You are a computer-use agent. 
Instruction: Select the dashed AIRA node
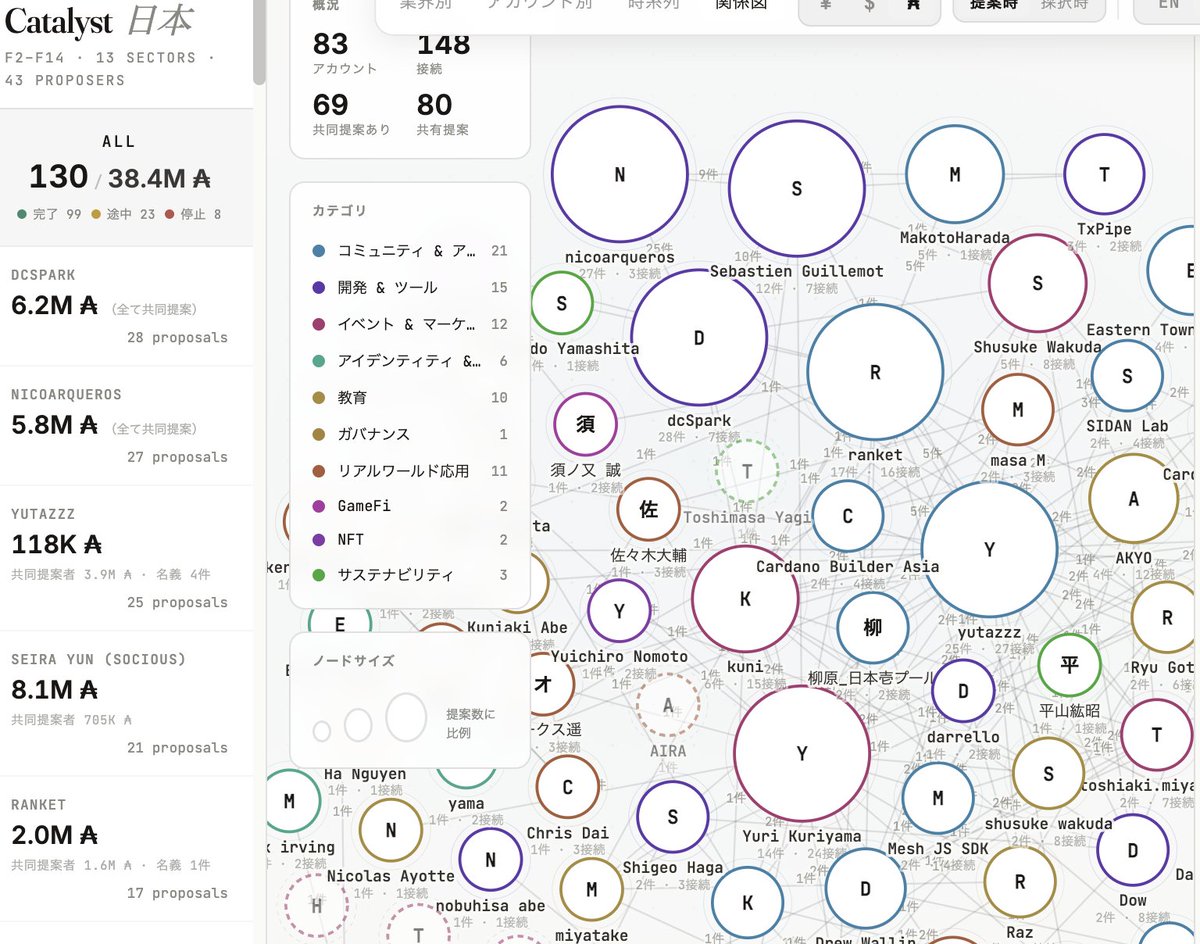[668, 705]
